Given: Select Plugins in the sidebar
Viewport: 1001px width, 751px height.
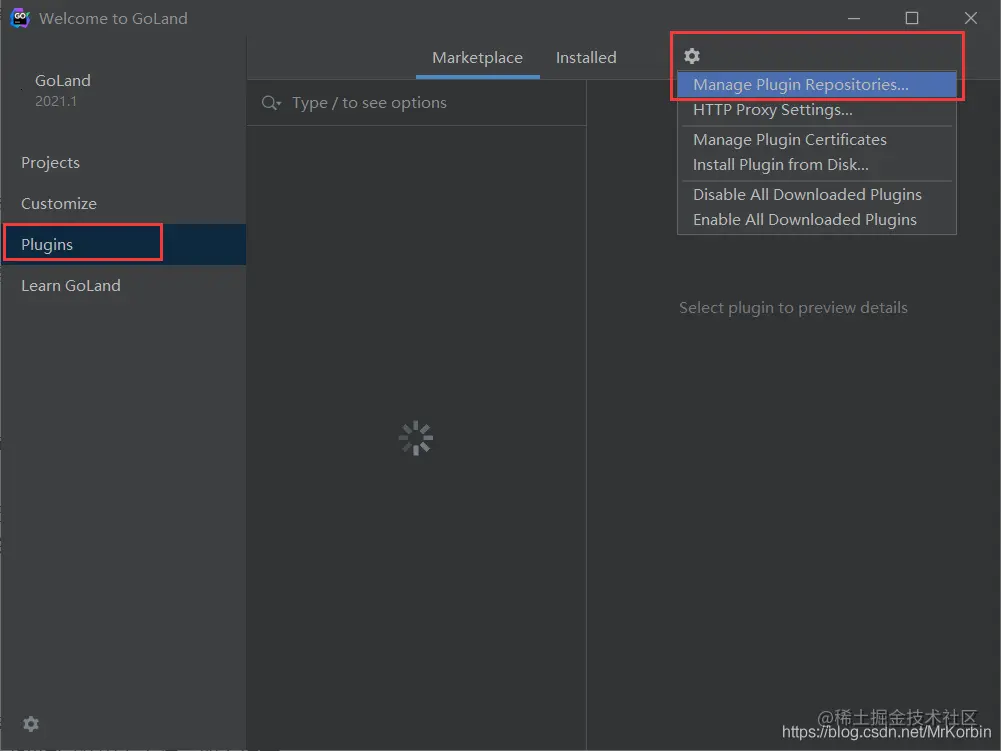Looking at the screenshot, I should 124,245.
